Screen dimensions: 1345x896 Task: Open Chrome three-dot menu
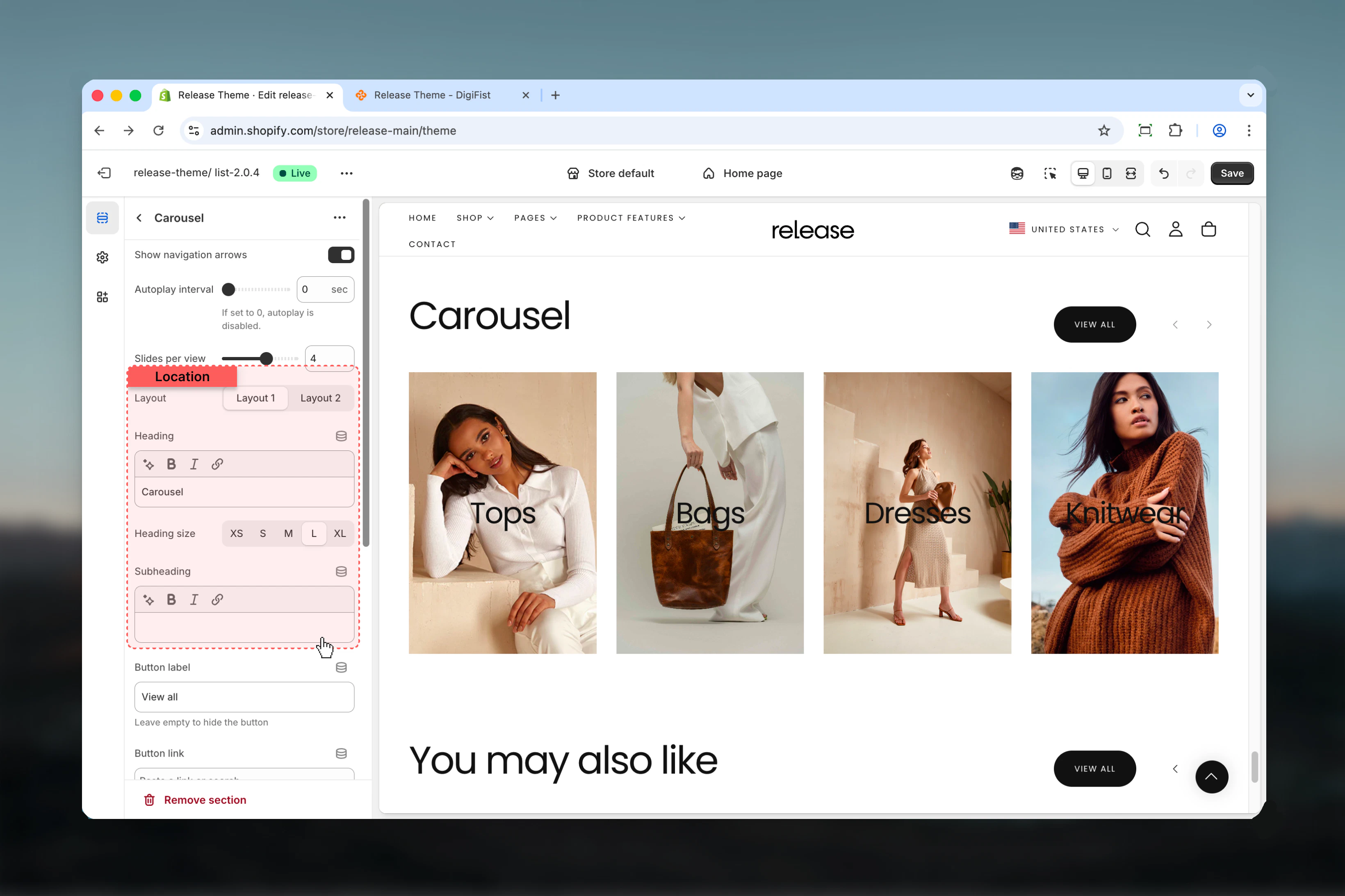(x=1249, y=130)
